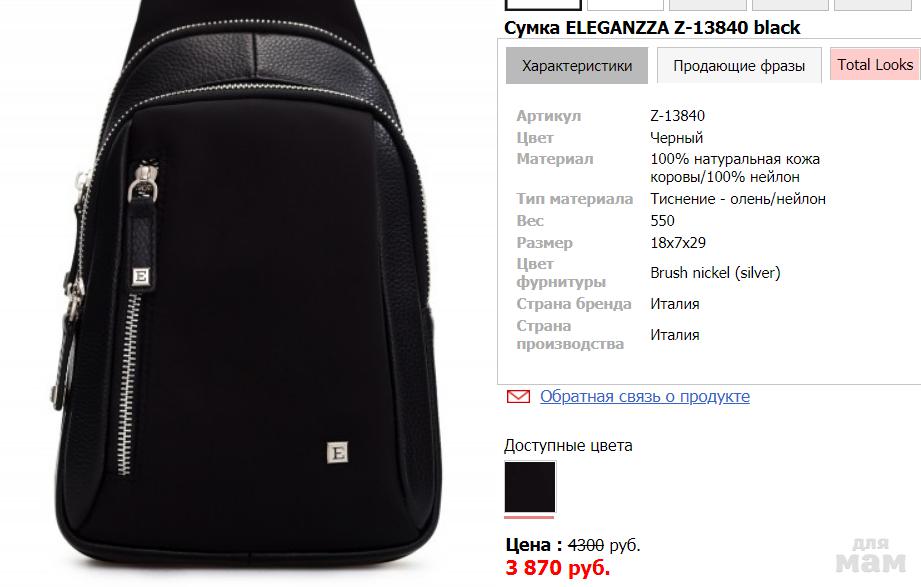The image size is (921, 587).
Task: Click the Brush nickel (silver) hardware color value
Action: pos(715,273)
